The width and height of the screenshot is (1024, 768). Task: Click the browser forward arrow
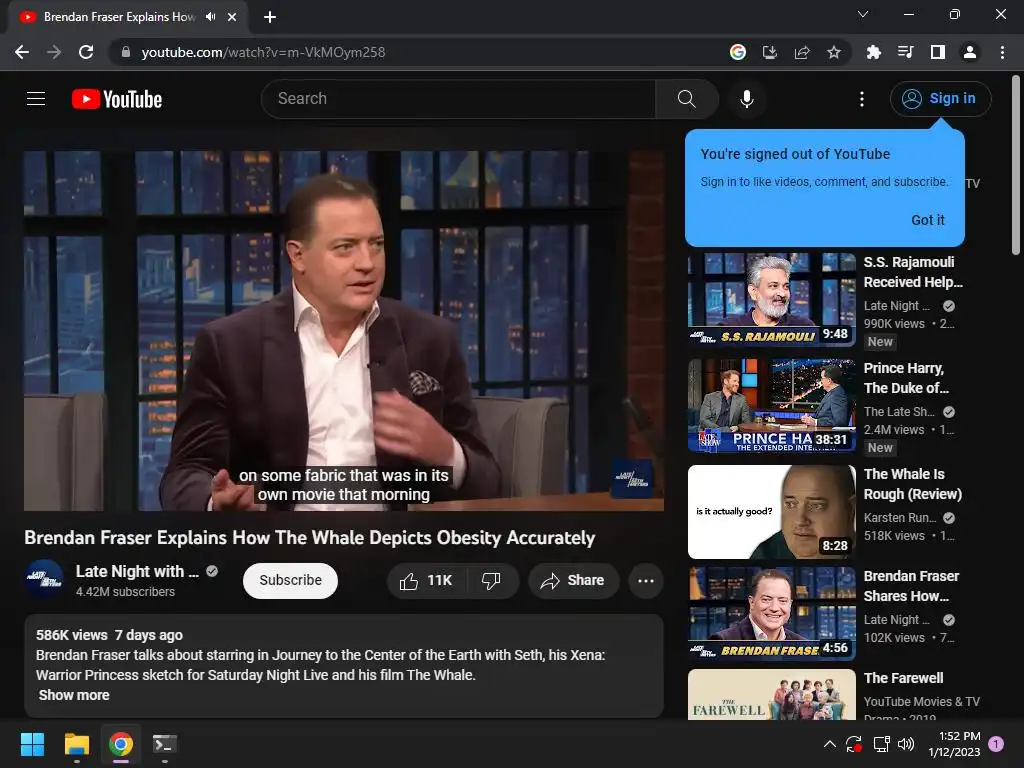(x=54, y=52)
